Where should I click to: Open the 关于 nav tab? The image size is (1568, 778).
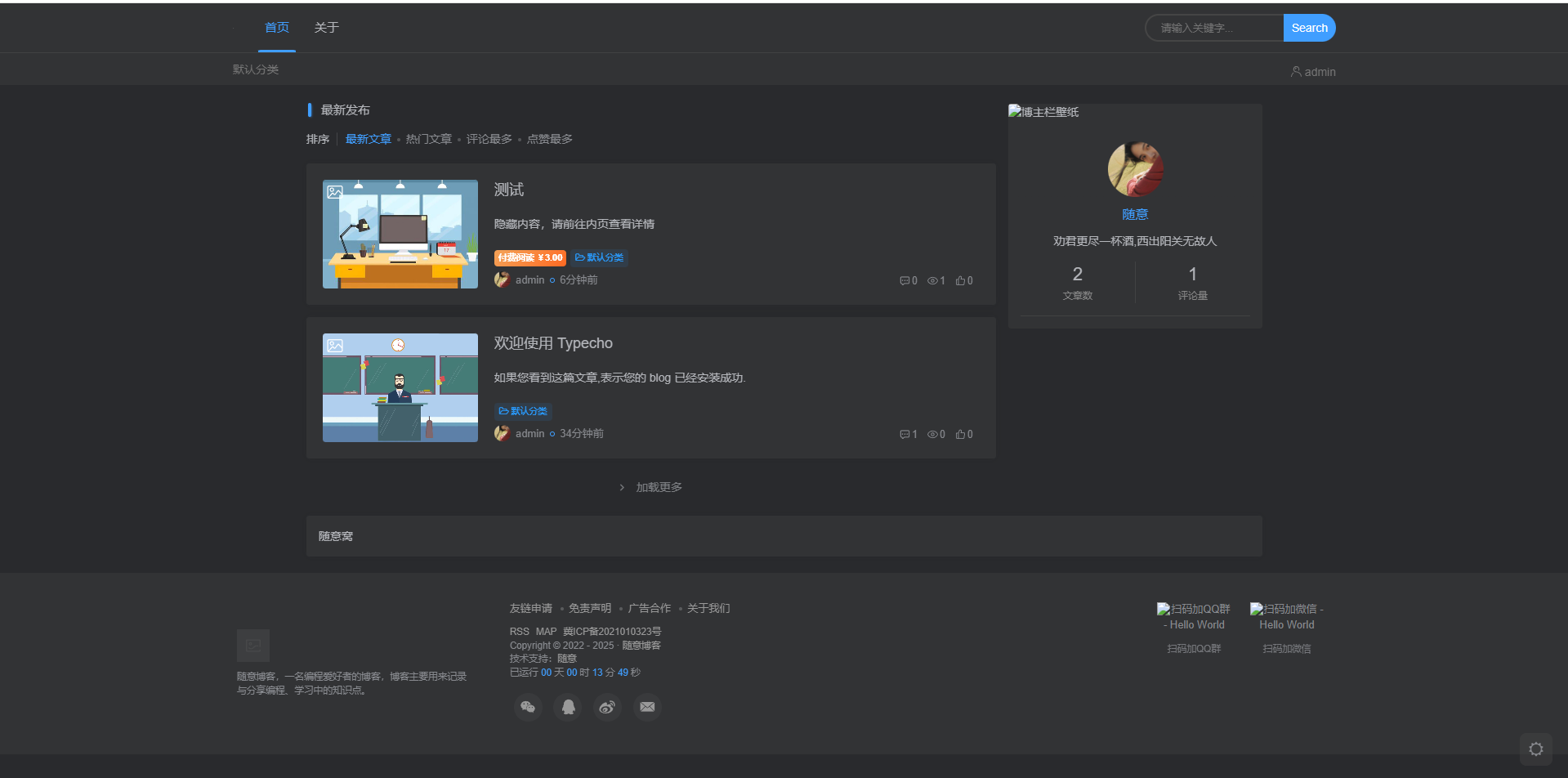coord(327,28)
